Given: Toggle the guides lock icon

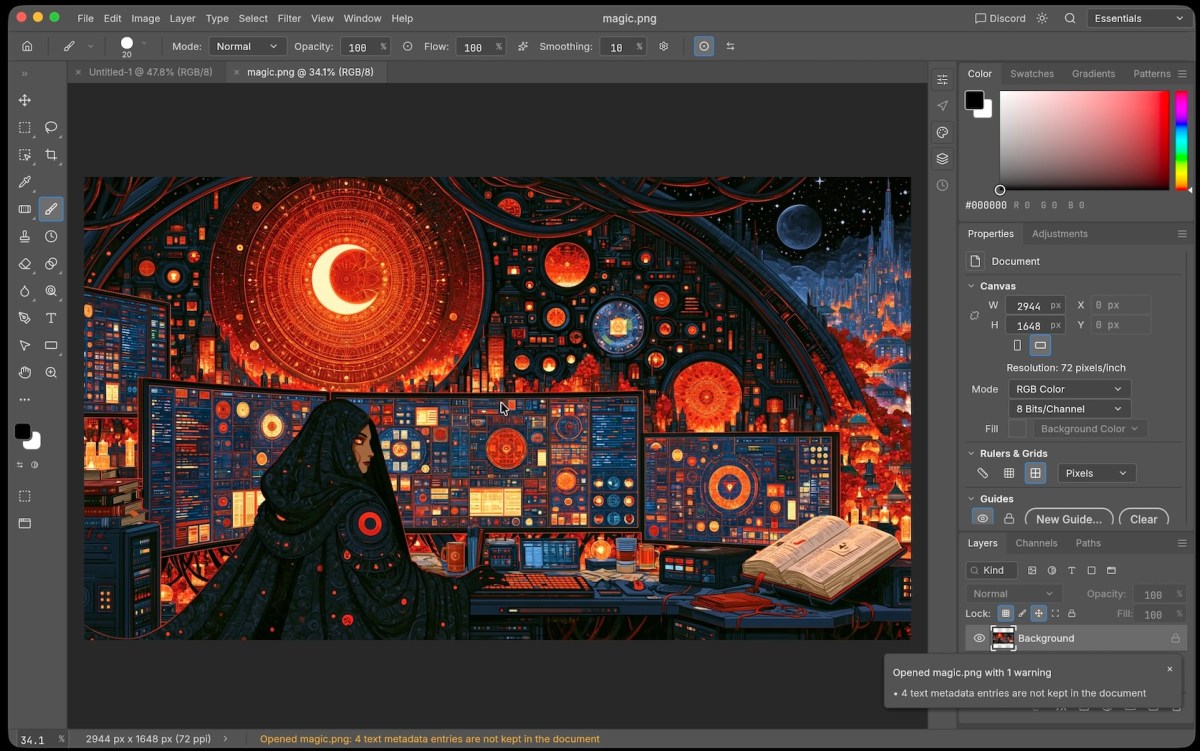Looking at the screenshot, I should (x=1009, y=519).
